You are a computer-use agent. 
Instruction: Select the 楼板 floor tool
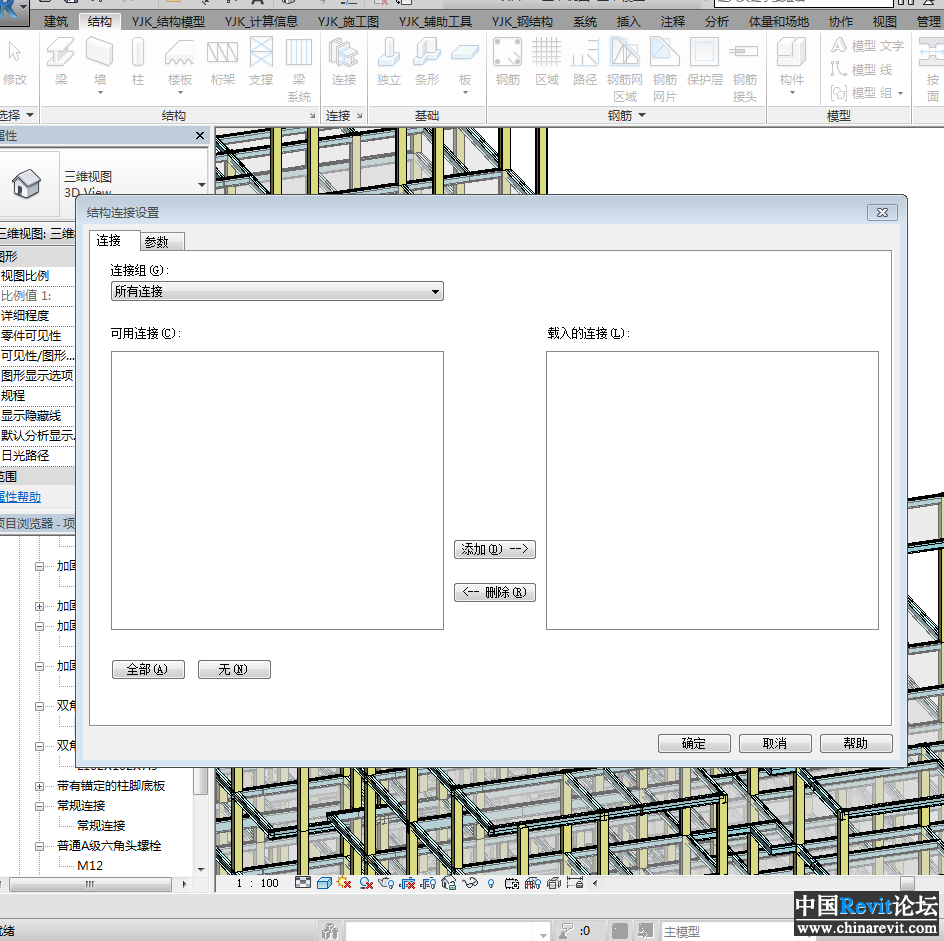click(179, 64)
